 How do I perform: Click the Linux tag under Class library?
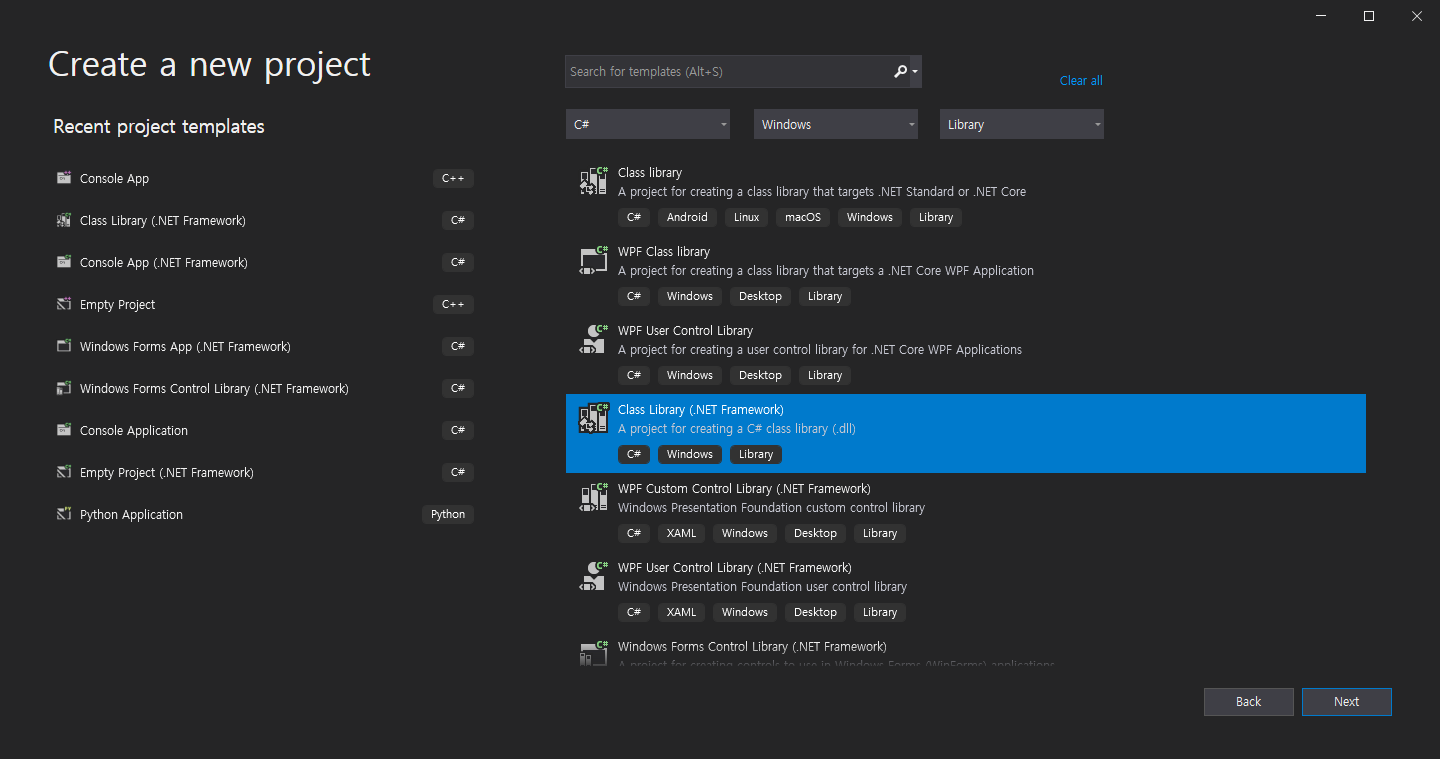pos(746,217)
